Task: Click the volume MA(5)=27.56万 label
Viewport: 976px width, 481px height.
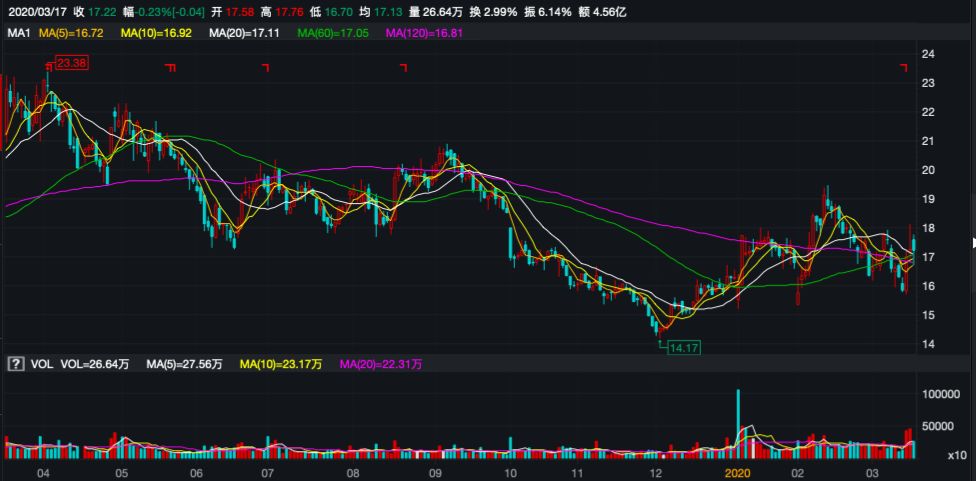Action: (x=186, y=365)
